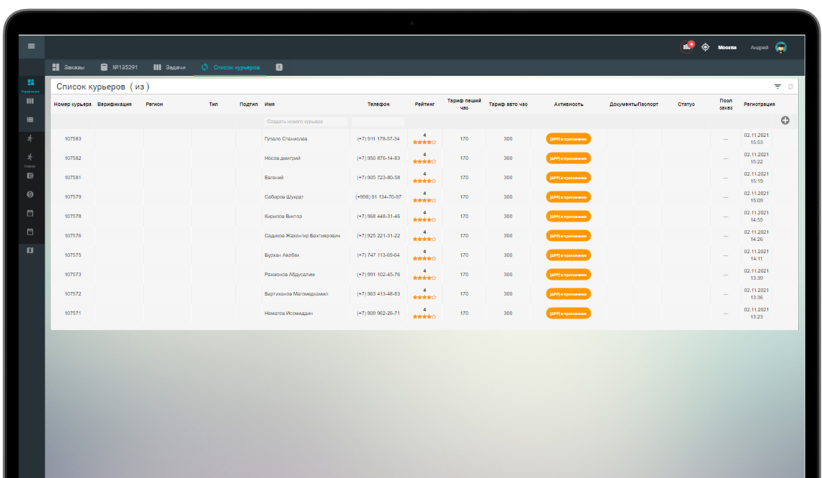Click the Телефон column header
The height and width of the screenshot is (478, 822).
coord(378,104)
